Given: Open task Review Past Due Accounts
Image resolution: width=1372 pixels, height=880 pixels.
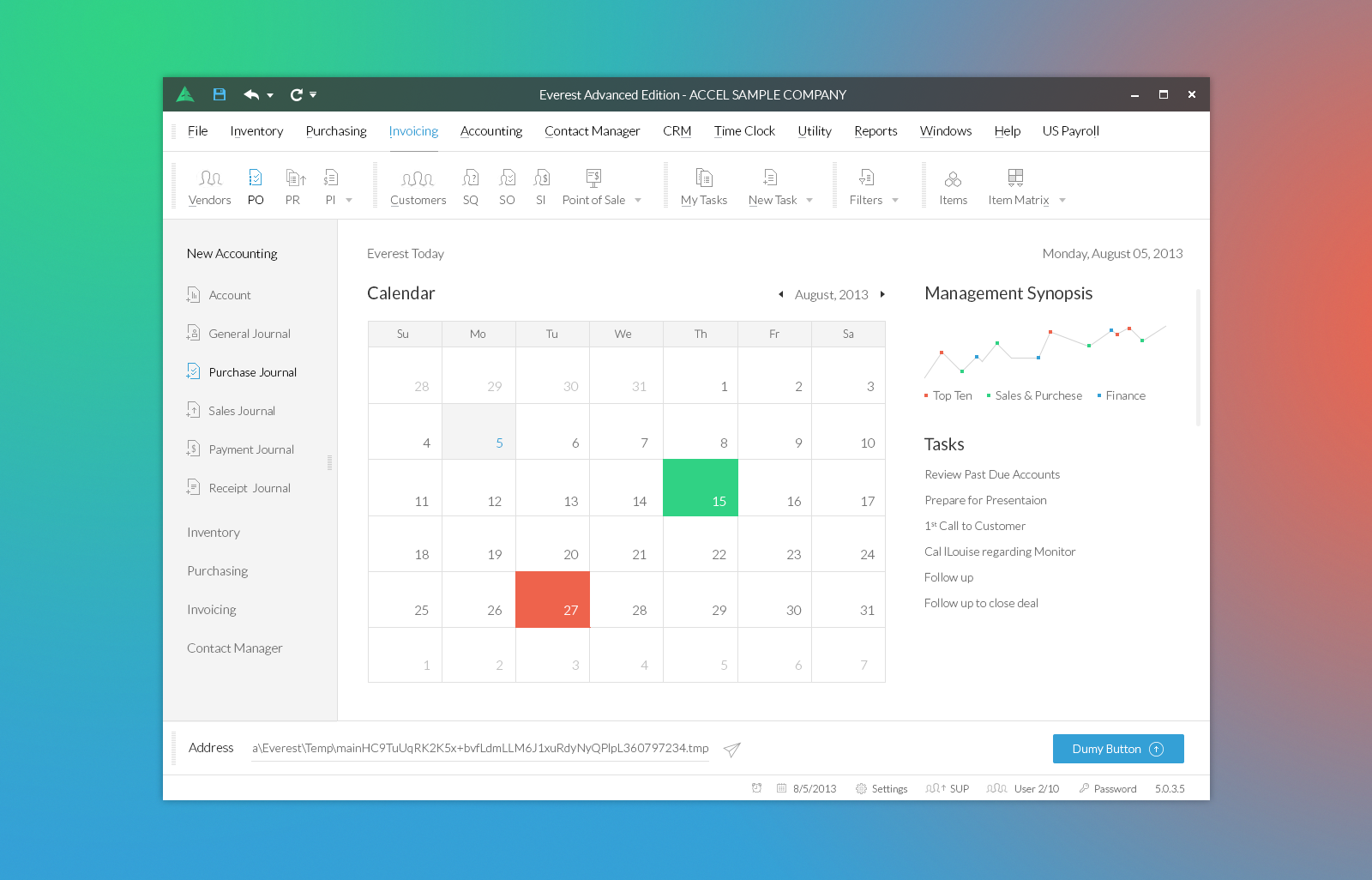Looking at the screenshot, I should coord(992,474).
